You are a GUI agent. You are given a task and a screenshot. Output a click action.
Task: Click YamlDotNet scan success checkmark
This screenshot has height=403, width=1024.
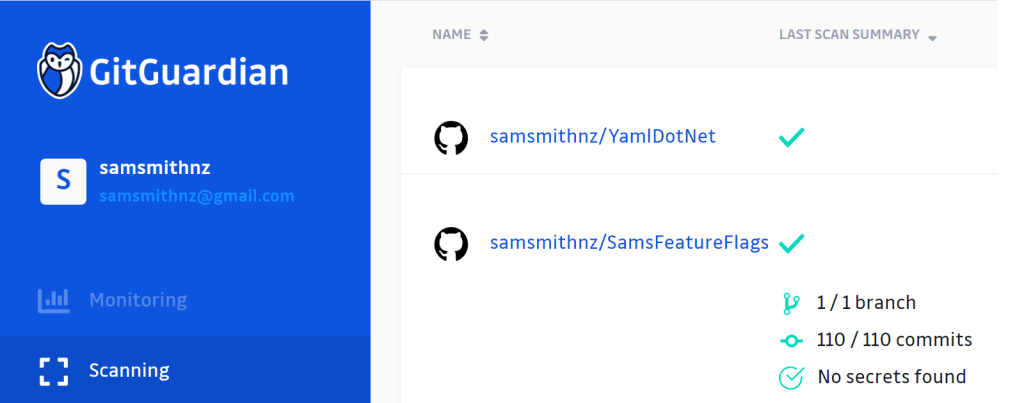coord(792,138)
